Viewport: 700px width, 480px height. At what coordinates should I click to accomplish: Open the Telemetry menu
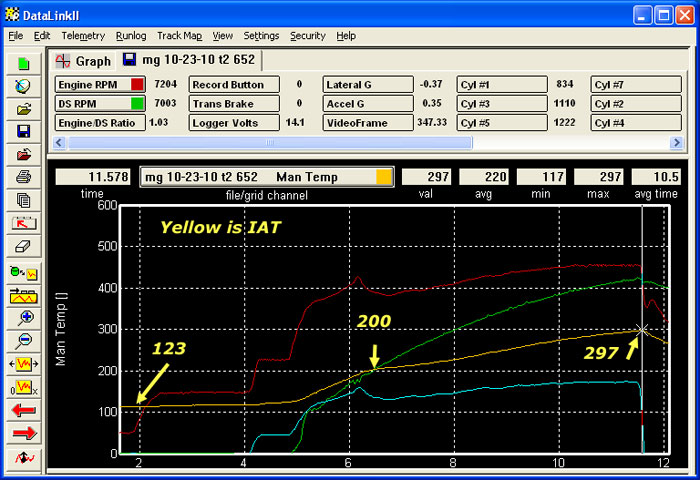coord(83,35)
